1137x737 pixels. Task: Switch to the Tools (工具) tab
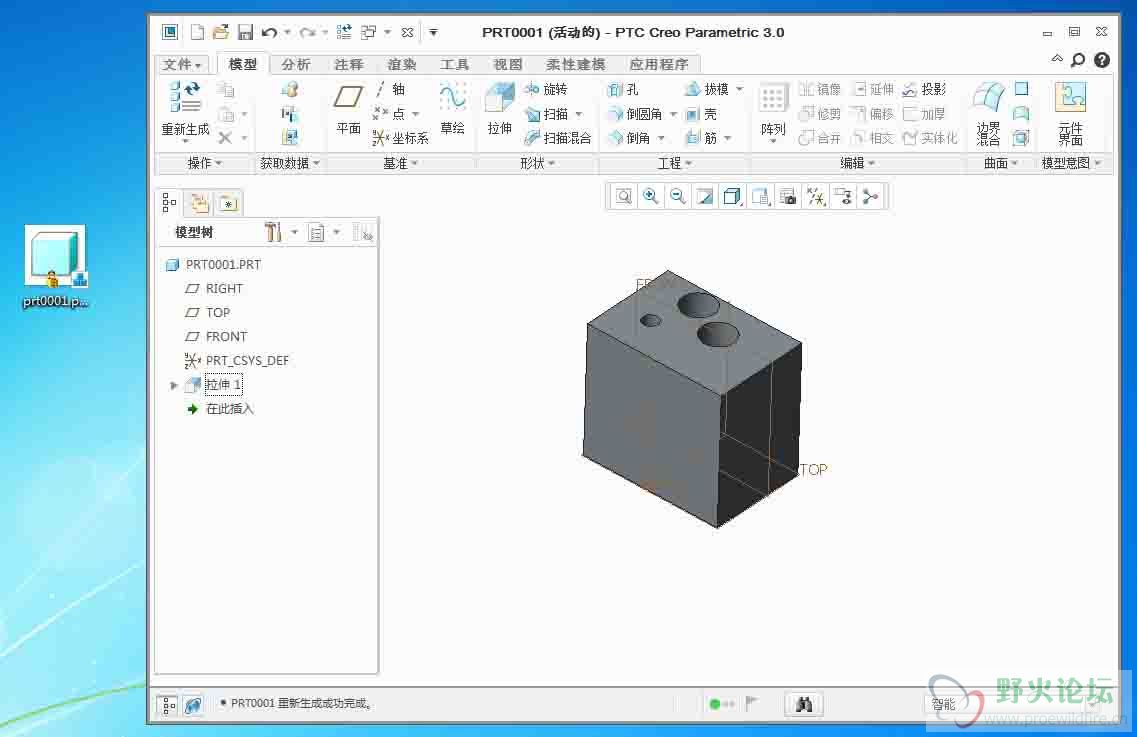[x=455, y=65]
